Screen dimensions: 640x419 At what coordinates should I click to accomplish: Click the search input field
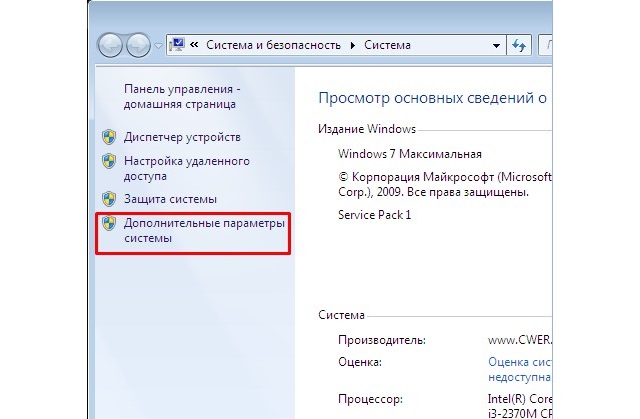pos(545,45)
